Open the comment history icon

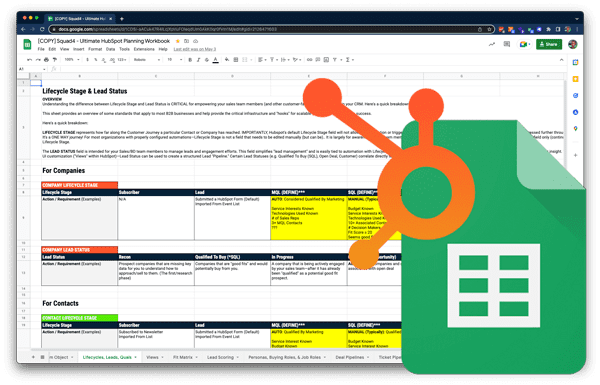pyautogui.click(x=507, y=44)
